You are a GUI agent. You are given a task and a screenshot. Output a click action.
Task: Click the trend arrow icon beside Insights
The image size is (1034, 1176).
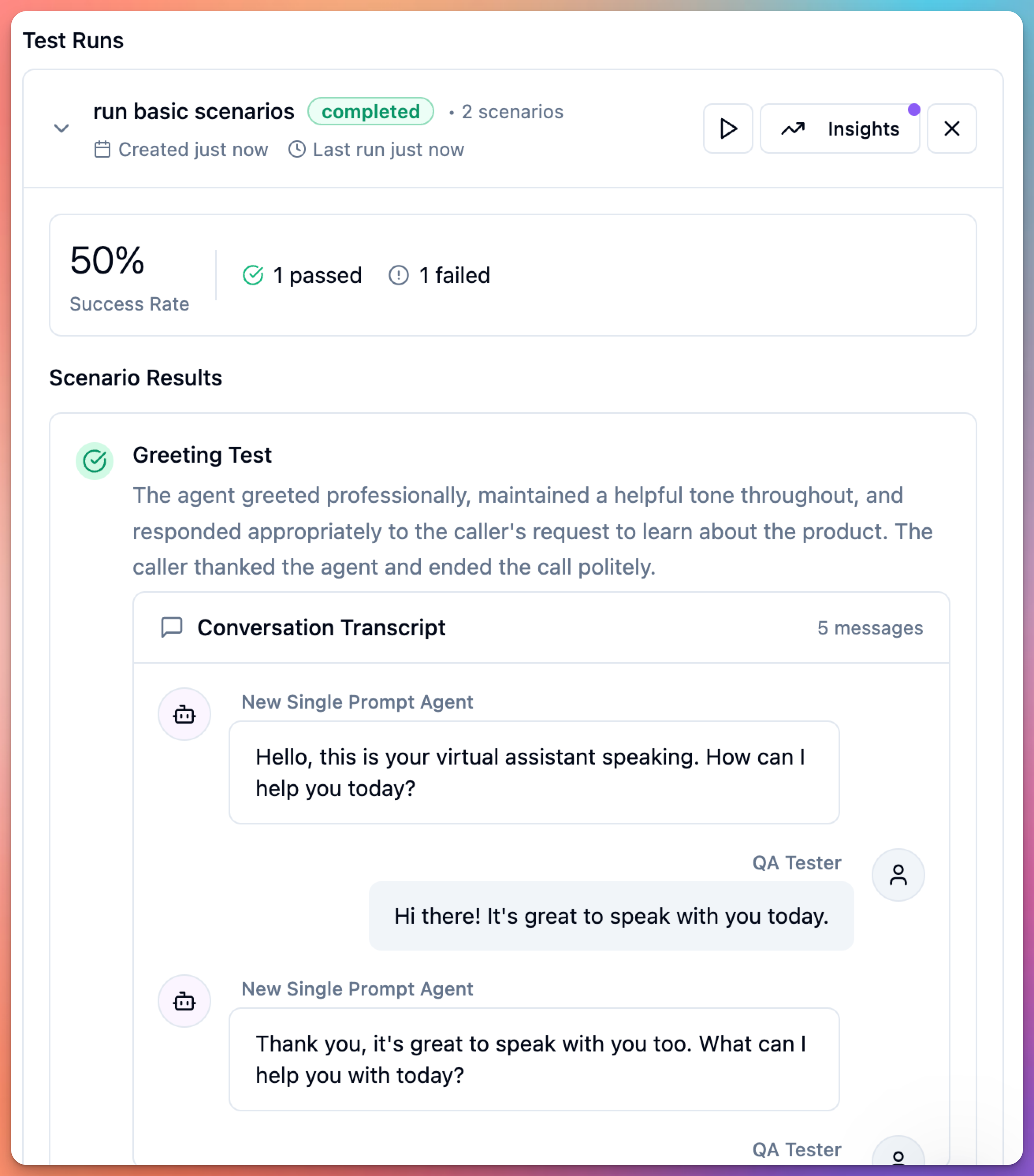pyautogui.click(x=793, y=129)
